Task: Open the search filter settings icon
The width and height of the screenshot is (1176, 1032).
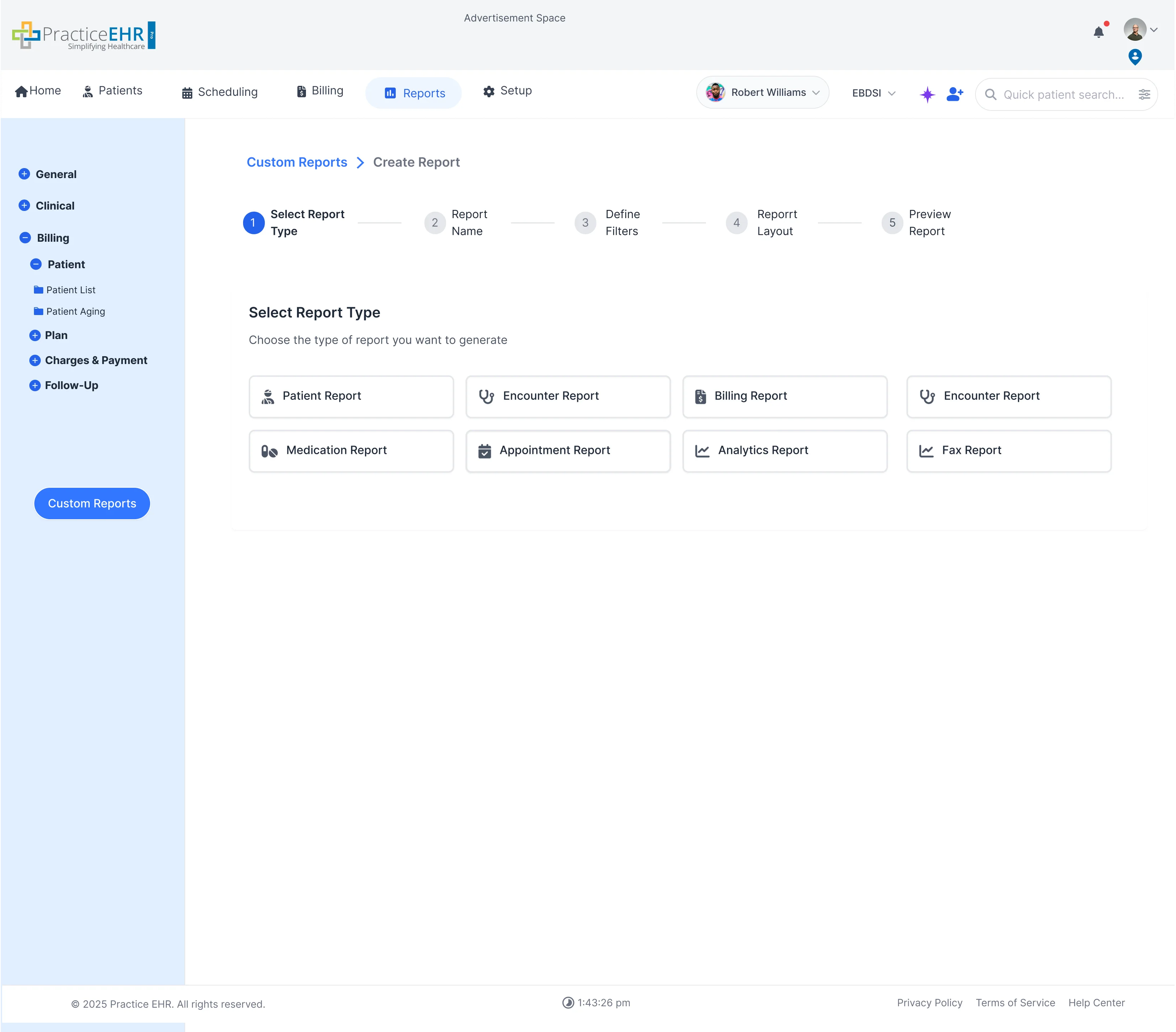Action: click(1144, 94)
